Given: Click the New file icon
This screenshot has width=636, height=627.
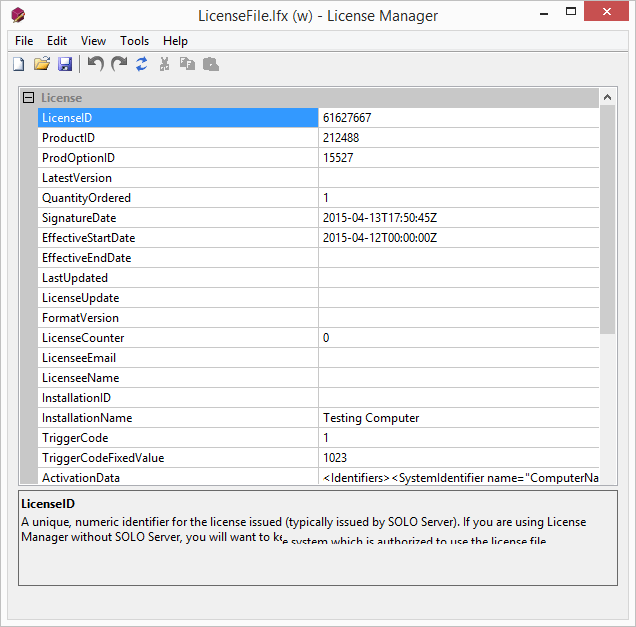Looking at the screenshot, I should tap(18, 64).
